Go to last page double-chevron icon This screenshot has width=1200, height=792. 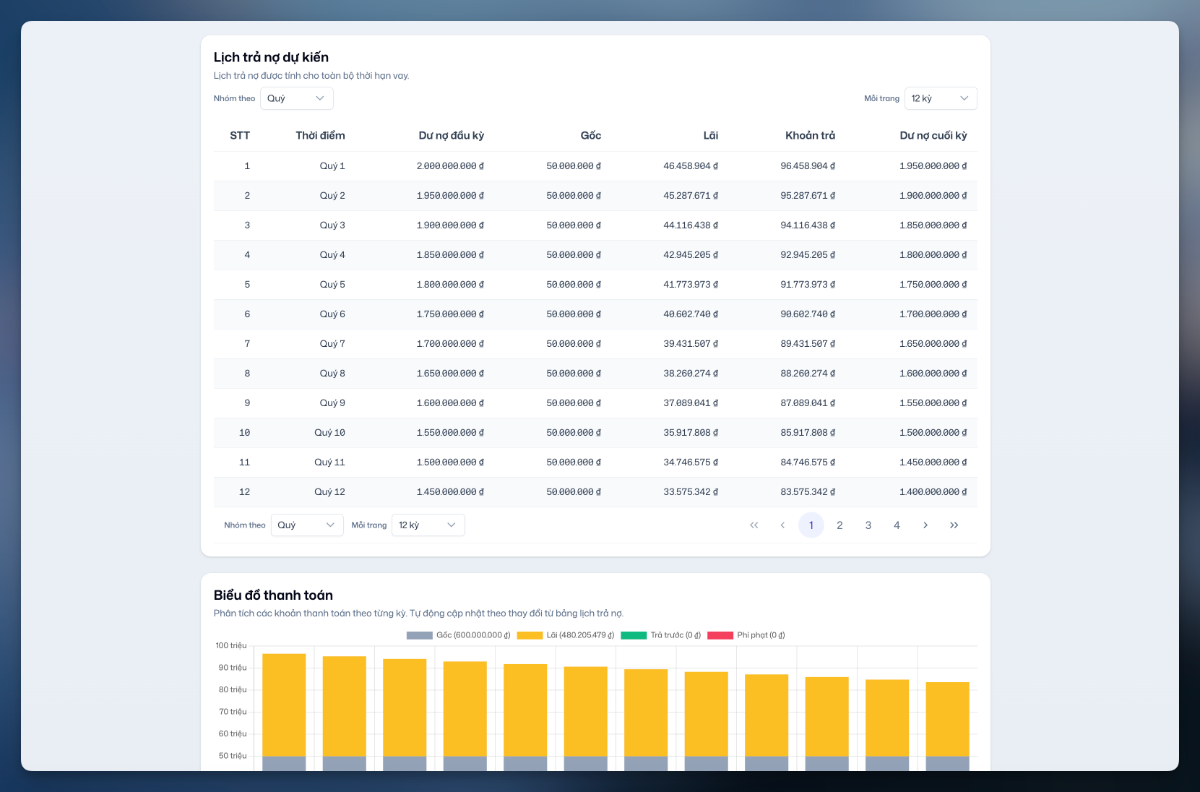click(954, 525)
